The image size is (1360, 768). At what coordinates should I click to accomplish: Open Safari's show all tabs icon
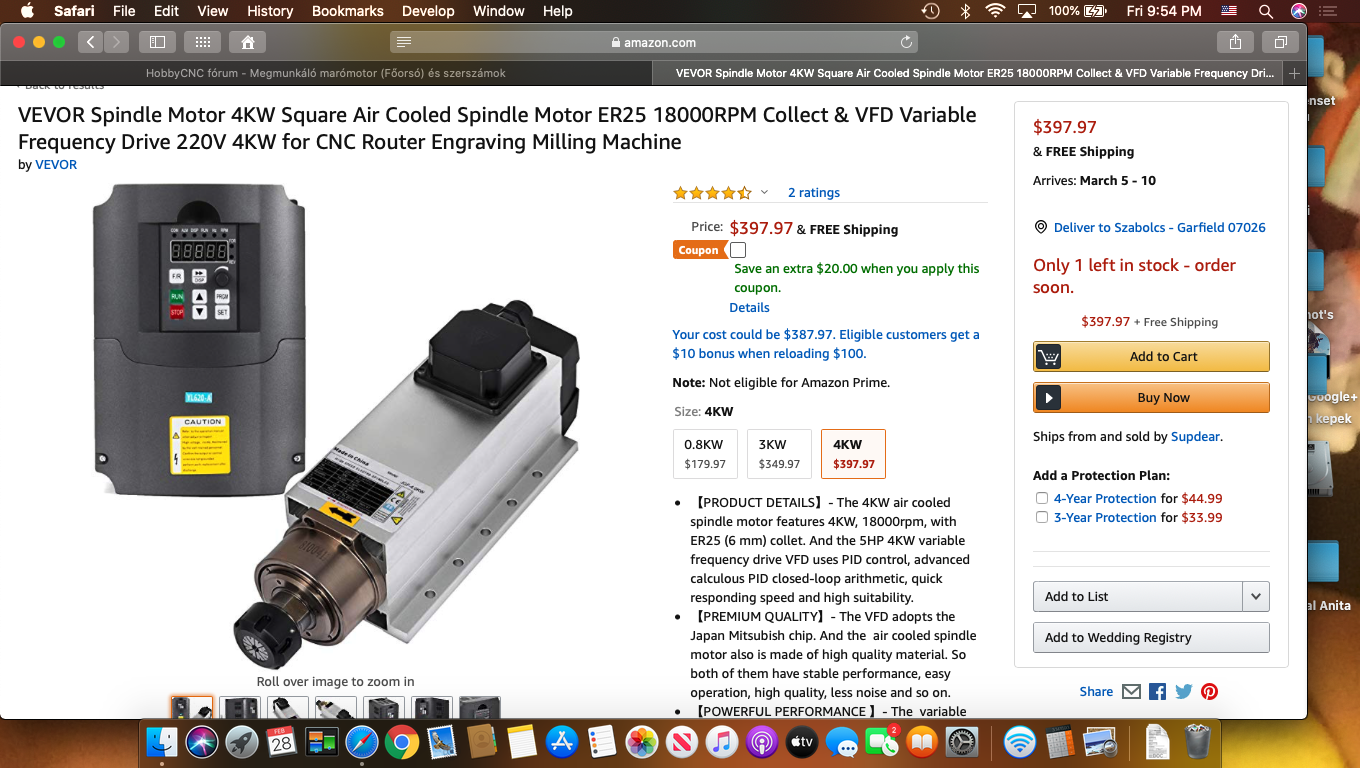click(x=1280, y=42)
